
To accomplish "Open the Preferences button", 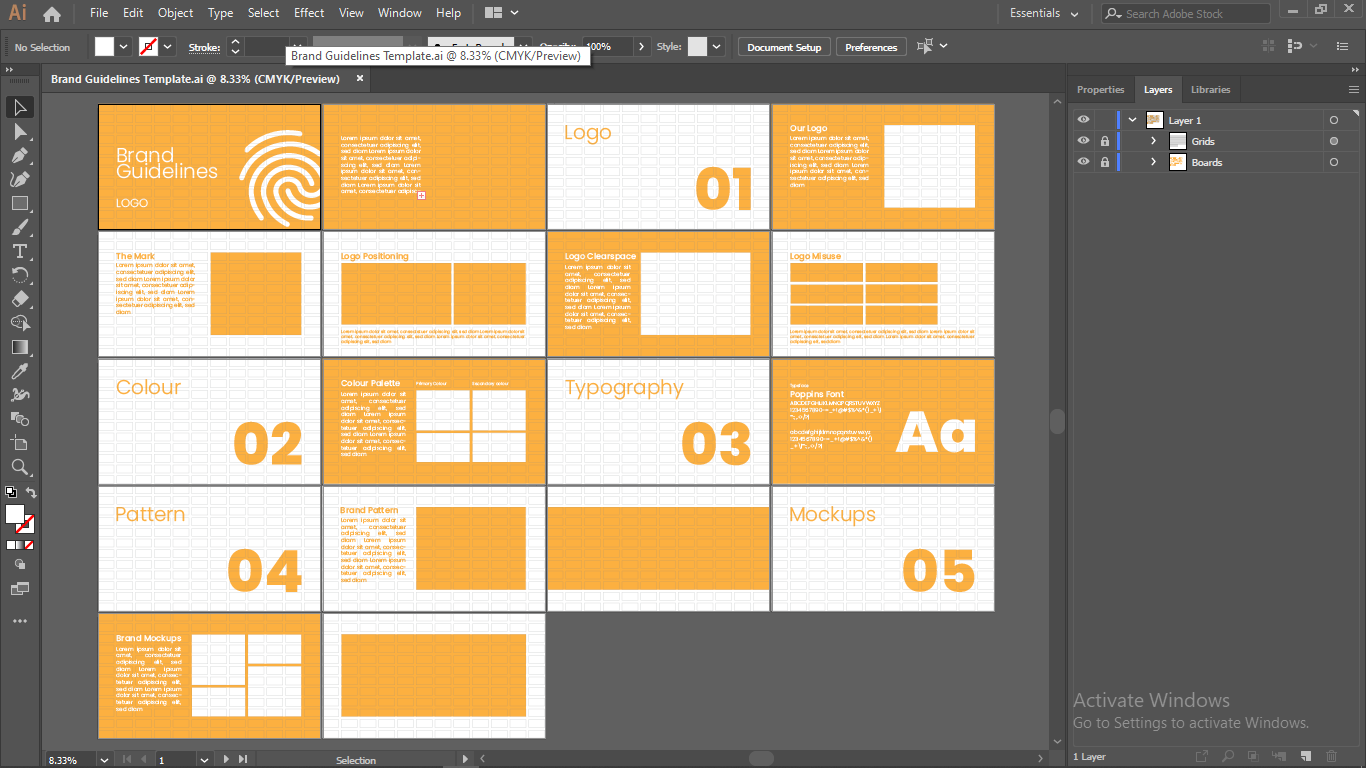I will 870,47.
